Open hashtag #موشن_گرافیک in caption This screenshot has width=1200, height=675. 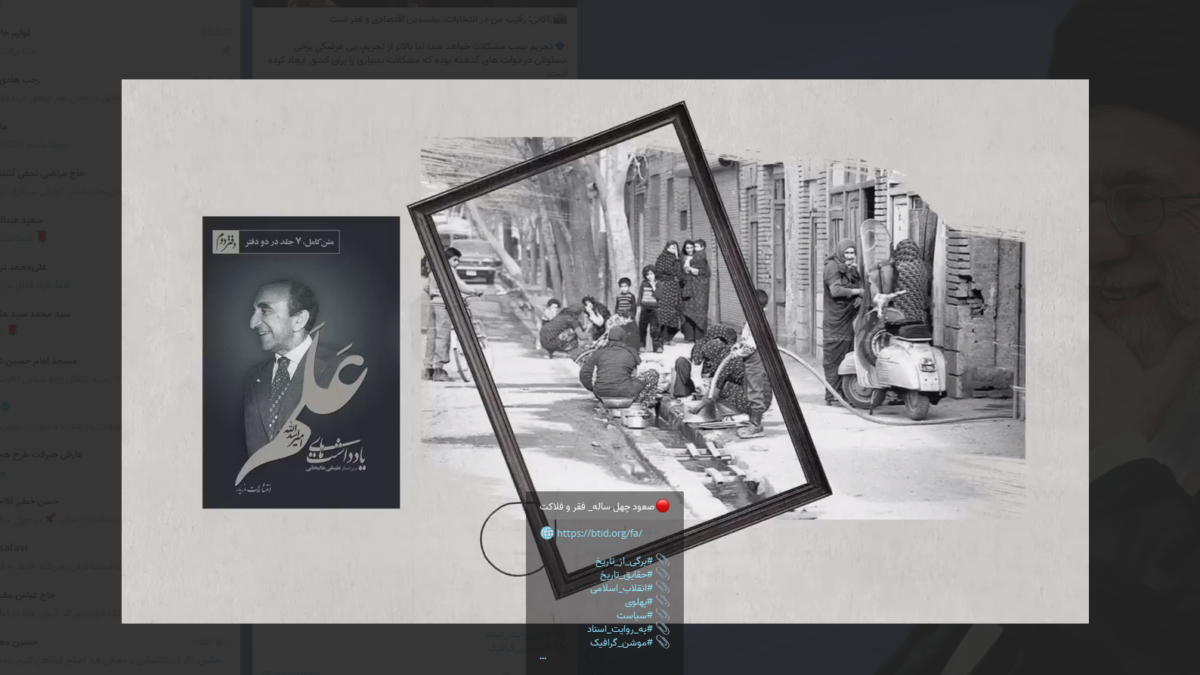[621, 642]
